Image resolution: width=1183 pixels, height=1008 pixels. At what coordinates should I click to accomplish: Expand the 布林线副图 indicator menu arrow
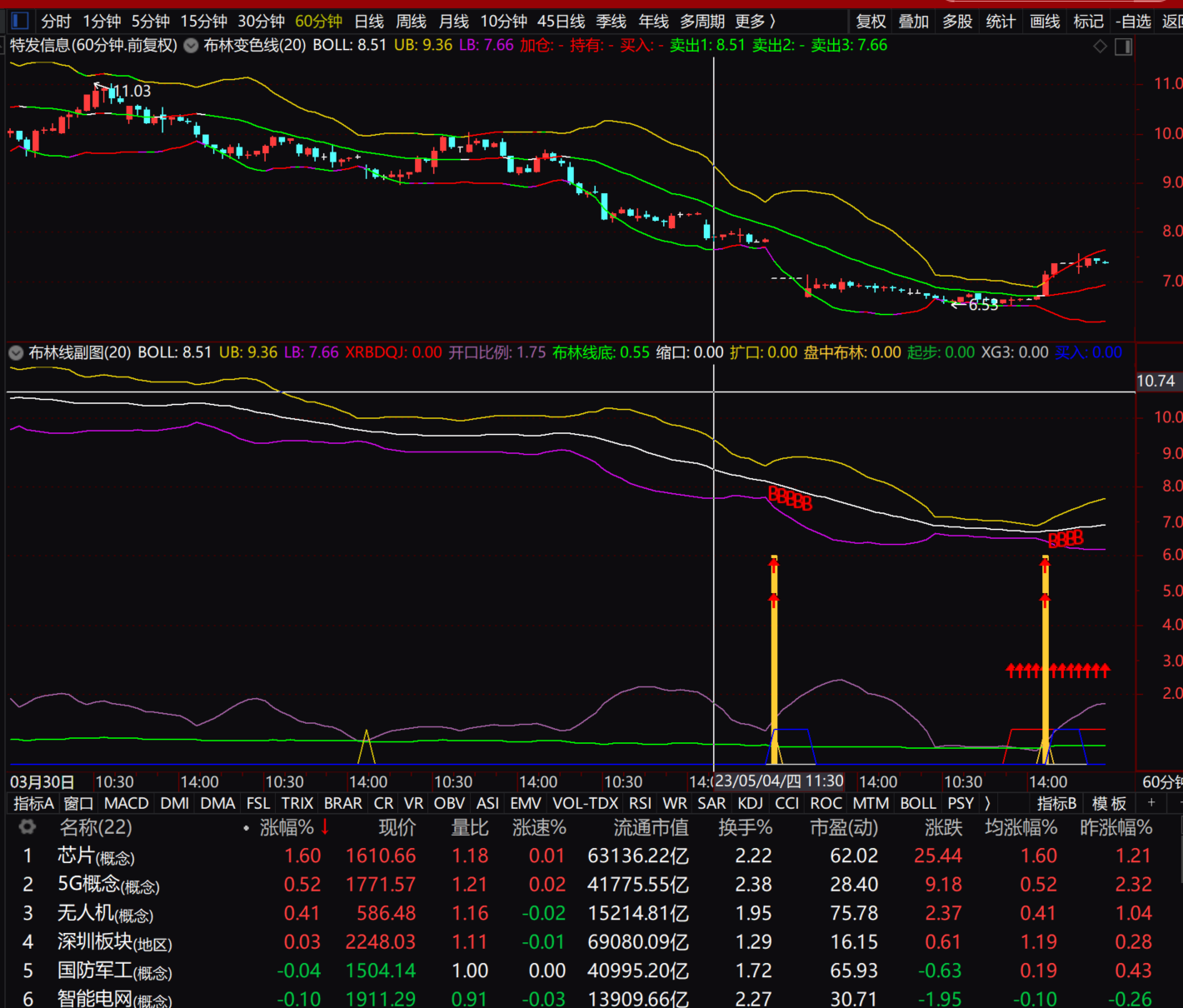[16, 352]
